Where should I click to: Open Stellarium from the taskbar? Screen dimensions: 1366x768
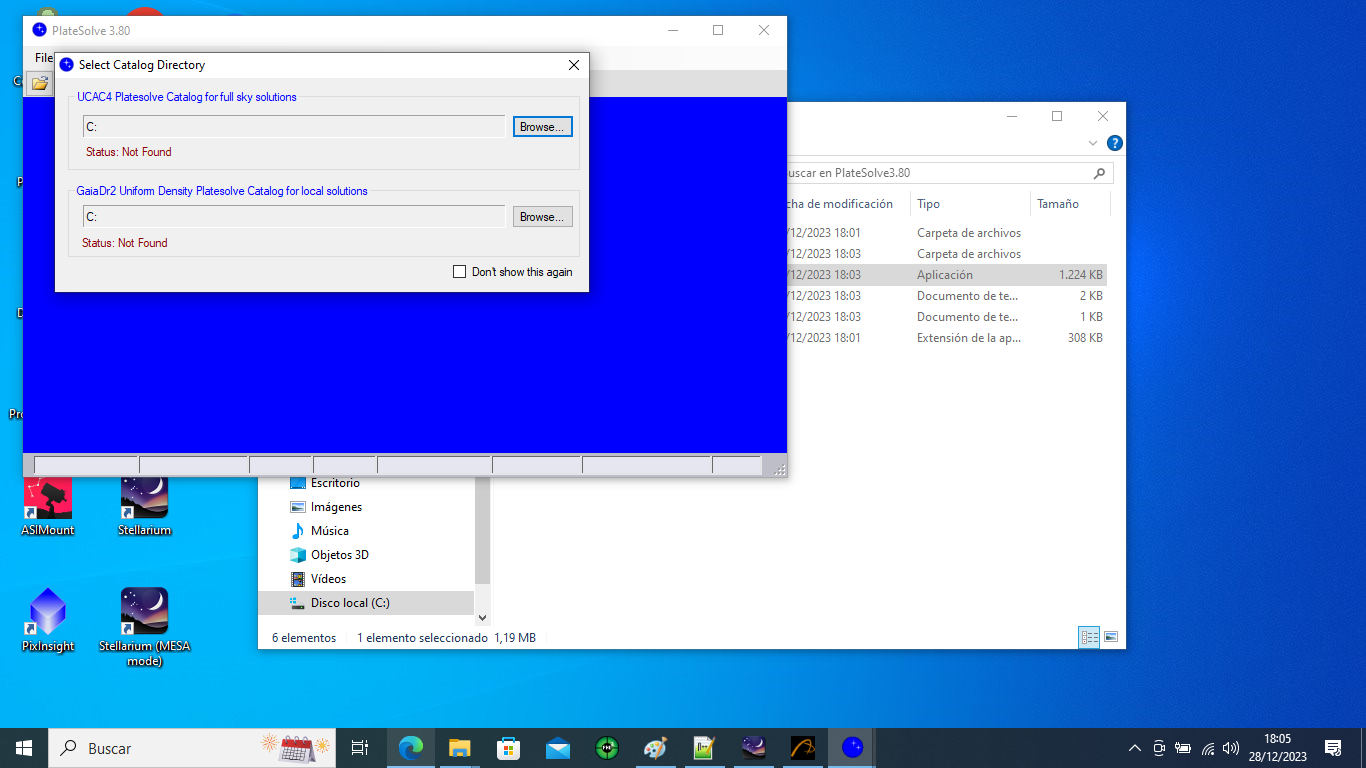754,748
